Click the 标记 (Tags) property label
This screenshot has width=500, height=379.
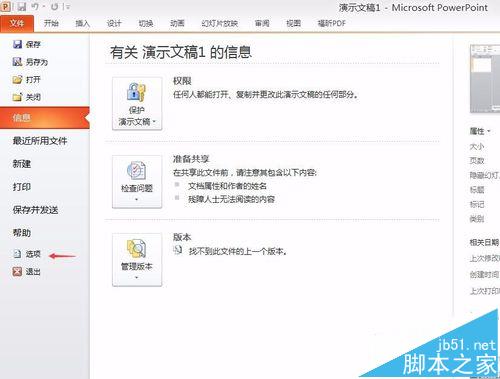[477, 204]
